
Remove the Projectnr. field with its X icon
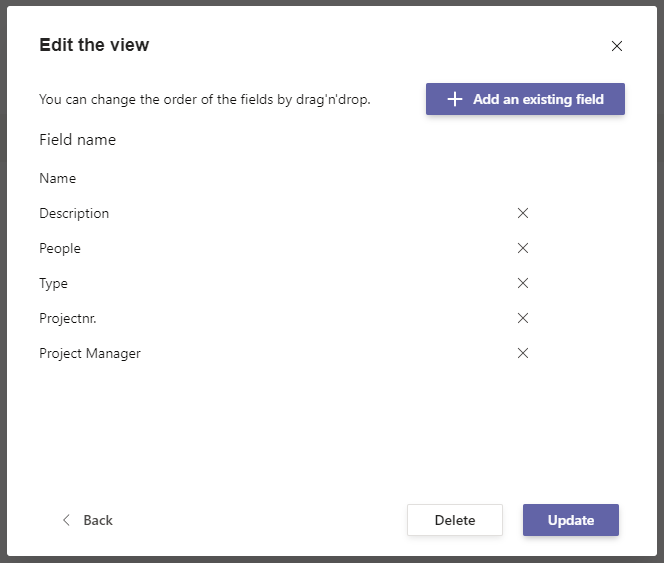(x=522, y=318)
